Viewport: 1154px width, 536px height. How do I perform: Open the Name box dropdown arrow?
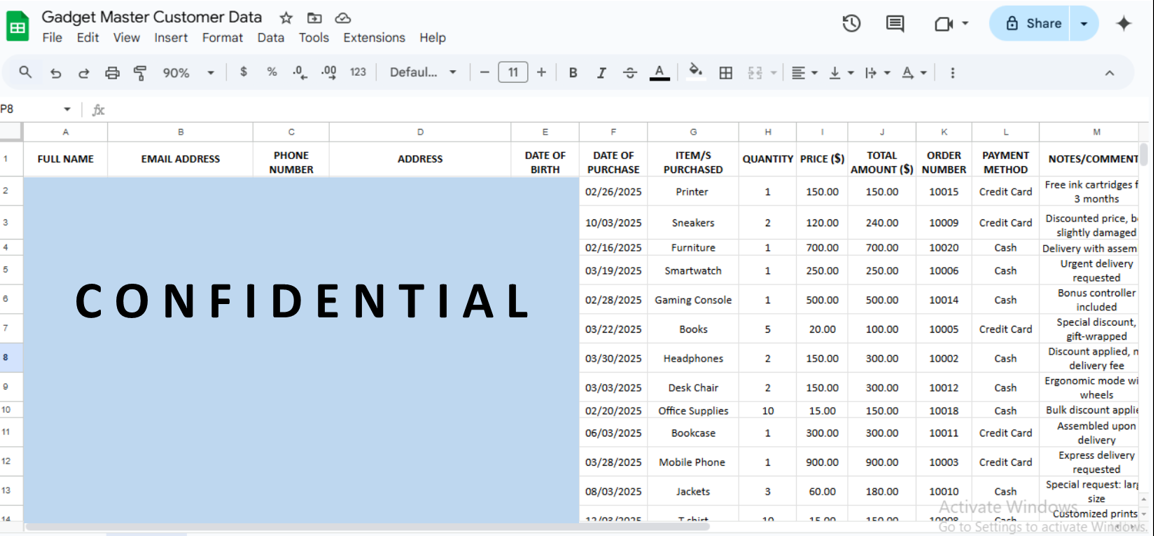point(67,109)
